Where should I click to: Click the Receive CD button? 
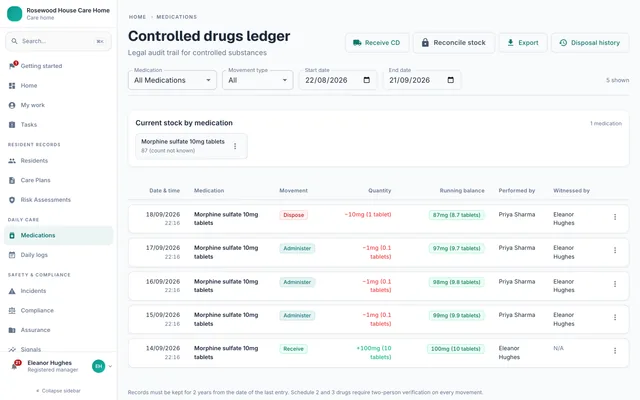click(x=377, y=43)
